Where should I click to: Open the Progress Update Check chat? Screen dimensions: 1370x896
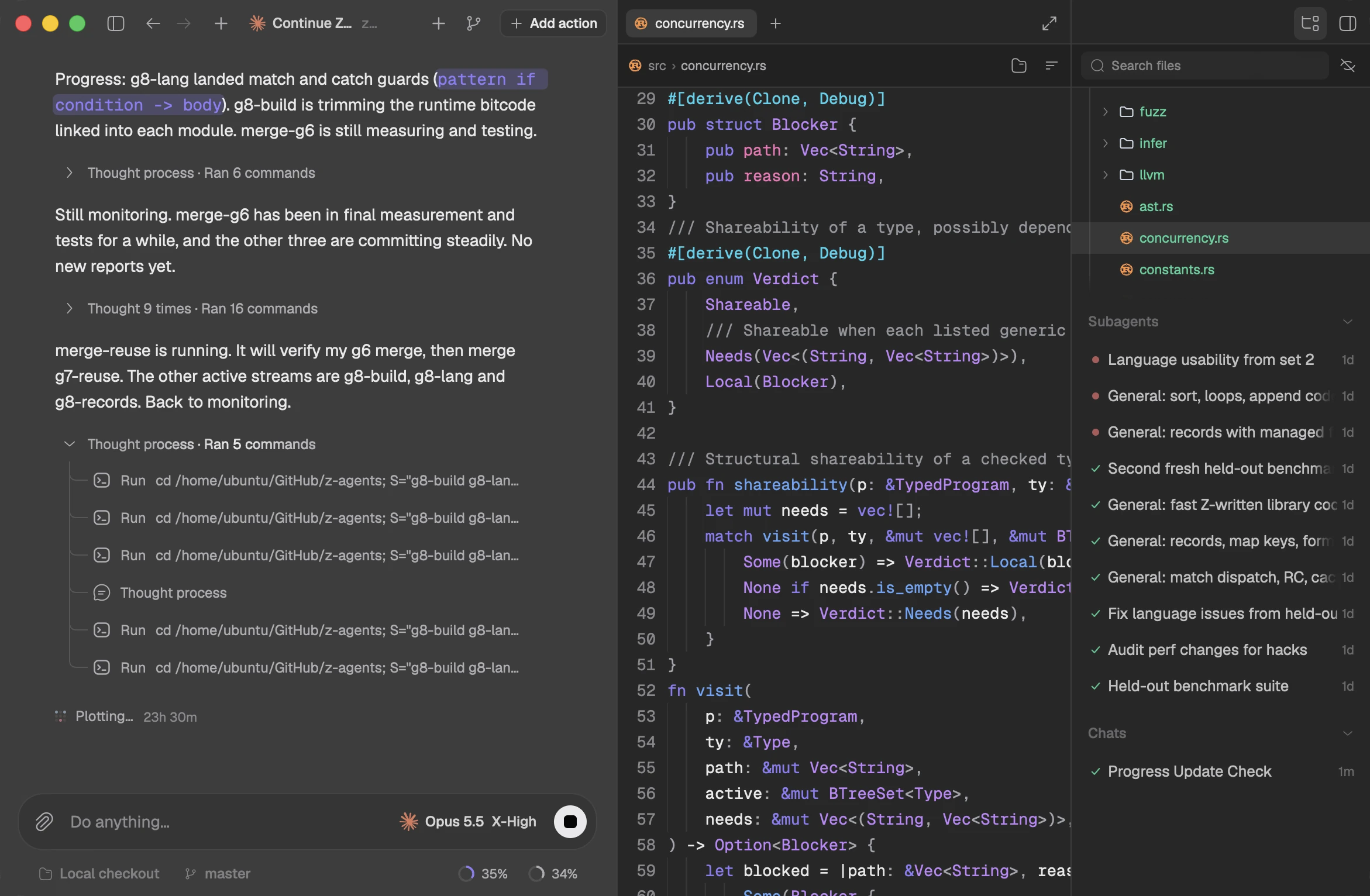point(1221,771)
